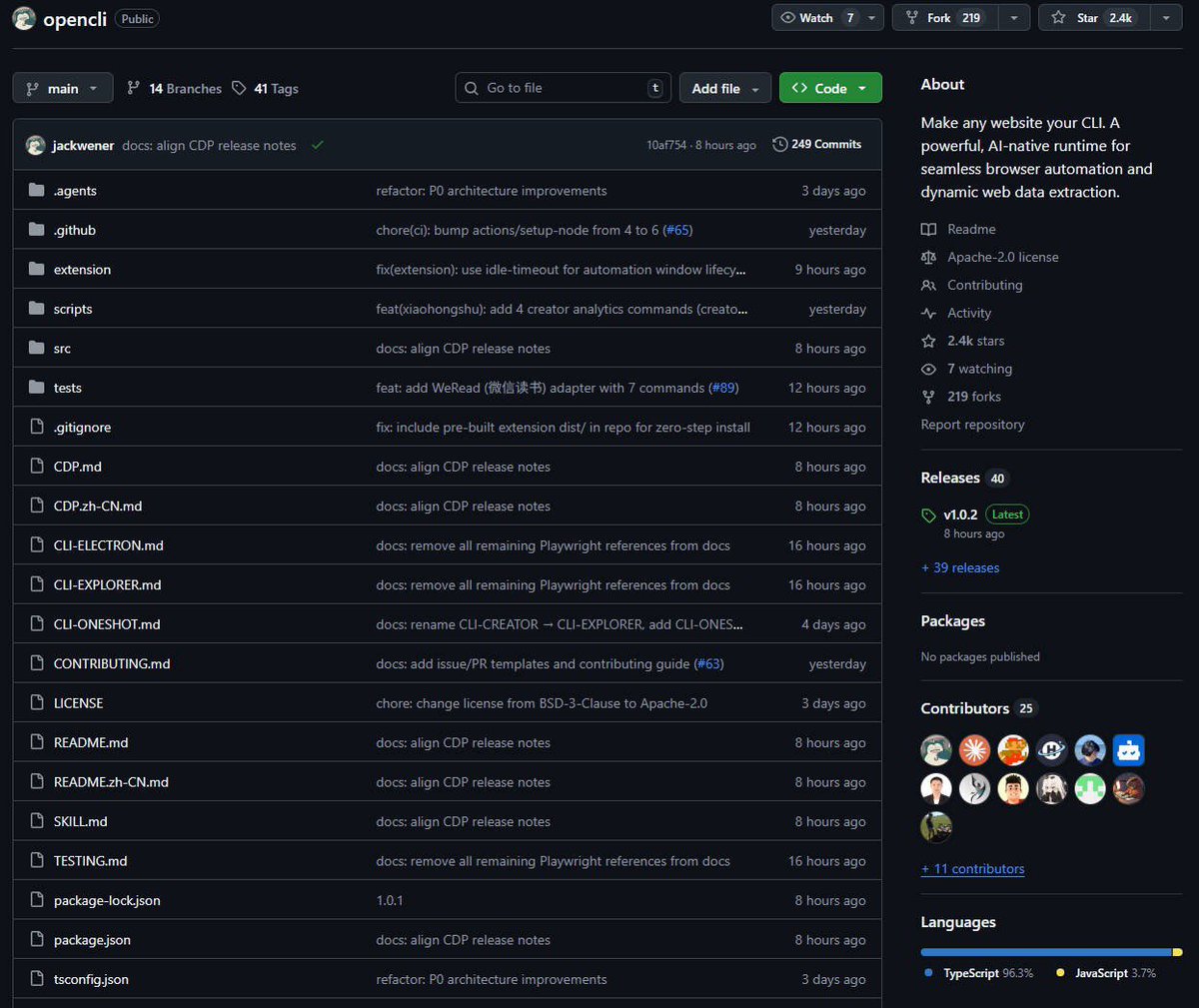The height and width of the screenshot is (1008, 1199).
Task: Star the opencli repository
Action: [1095, 18]
